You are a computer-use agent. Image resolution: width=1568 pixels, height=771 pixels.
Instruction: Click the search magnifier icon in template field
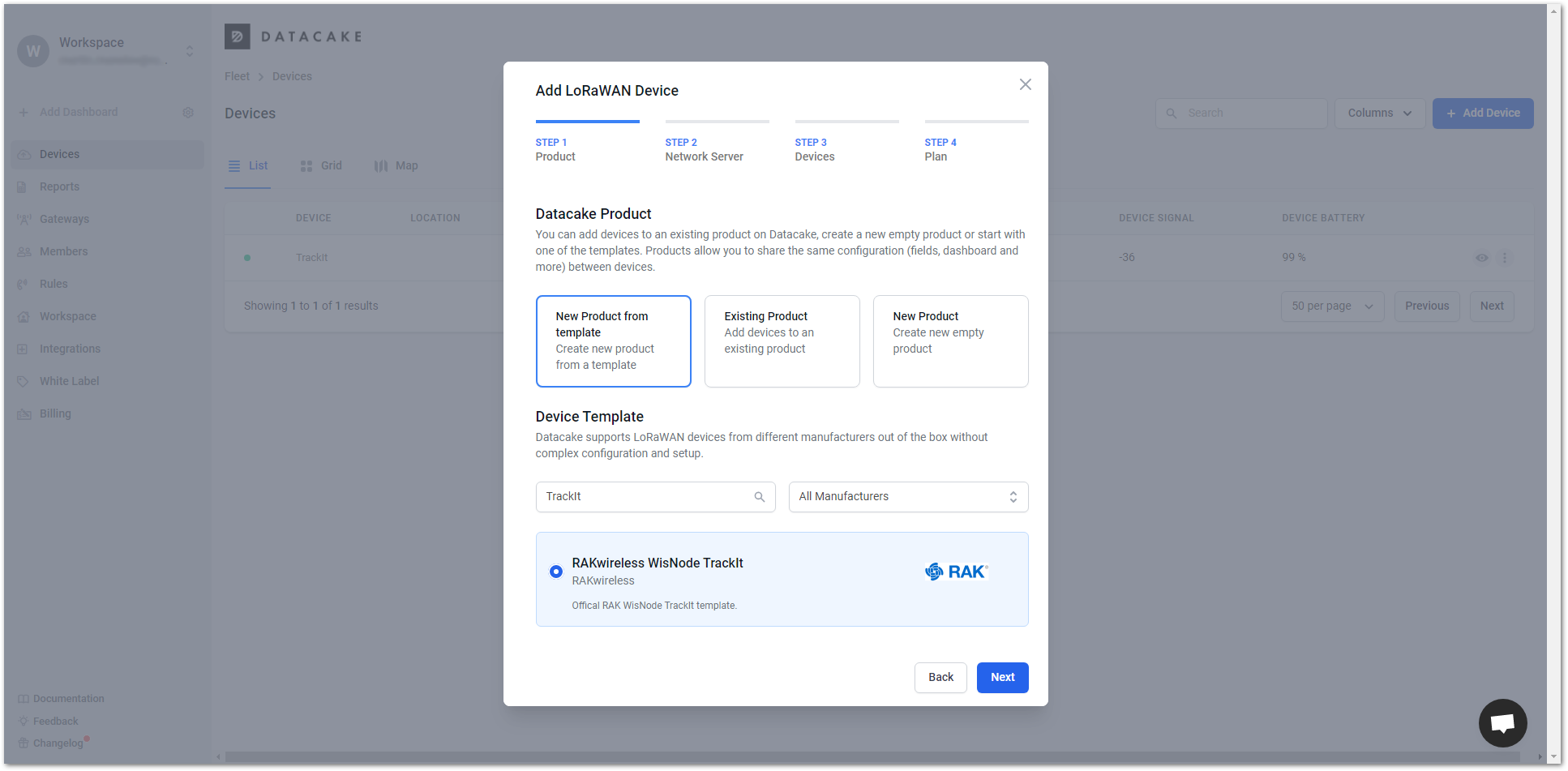point(759,497)
